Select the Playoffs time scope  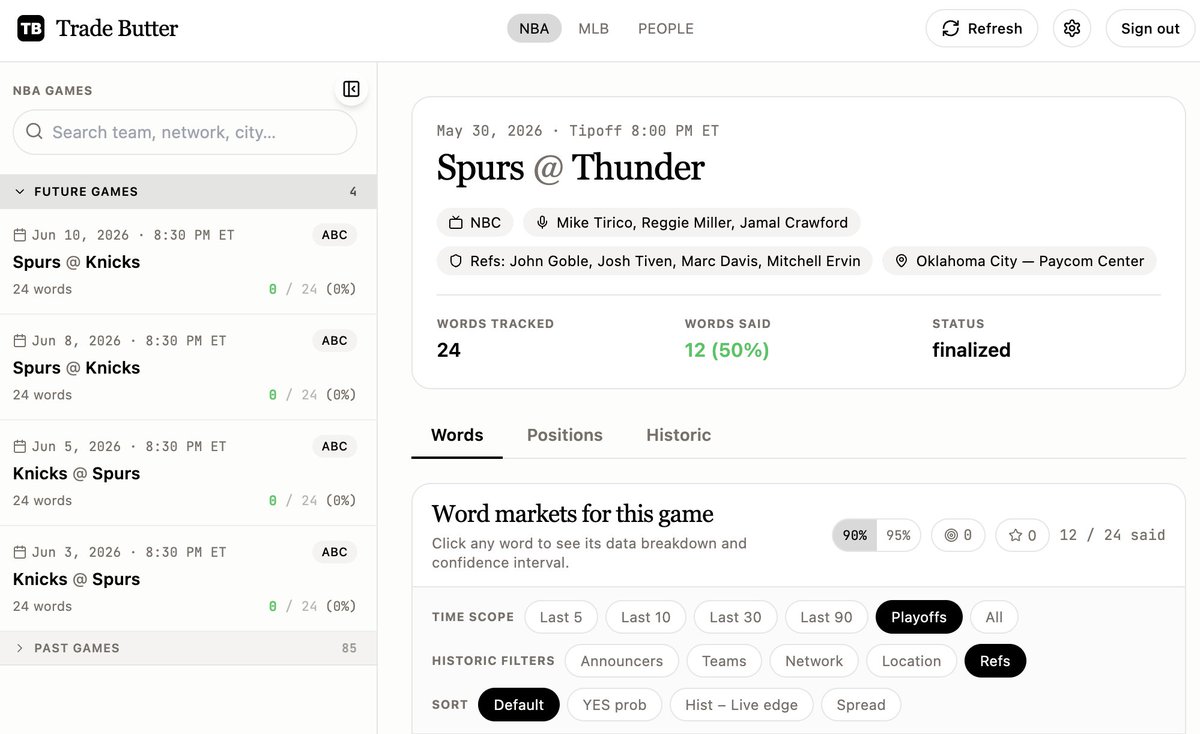point(919,617)
